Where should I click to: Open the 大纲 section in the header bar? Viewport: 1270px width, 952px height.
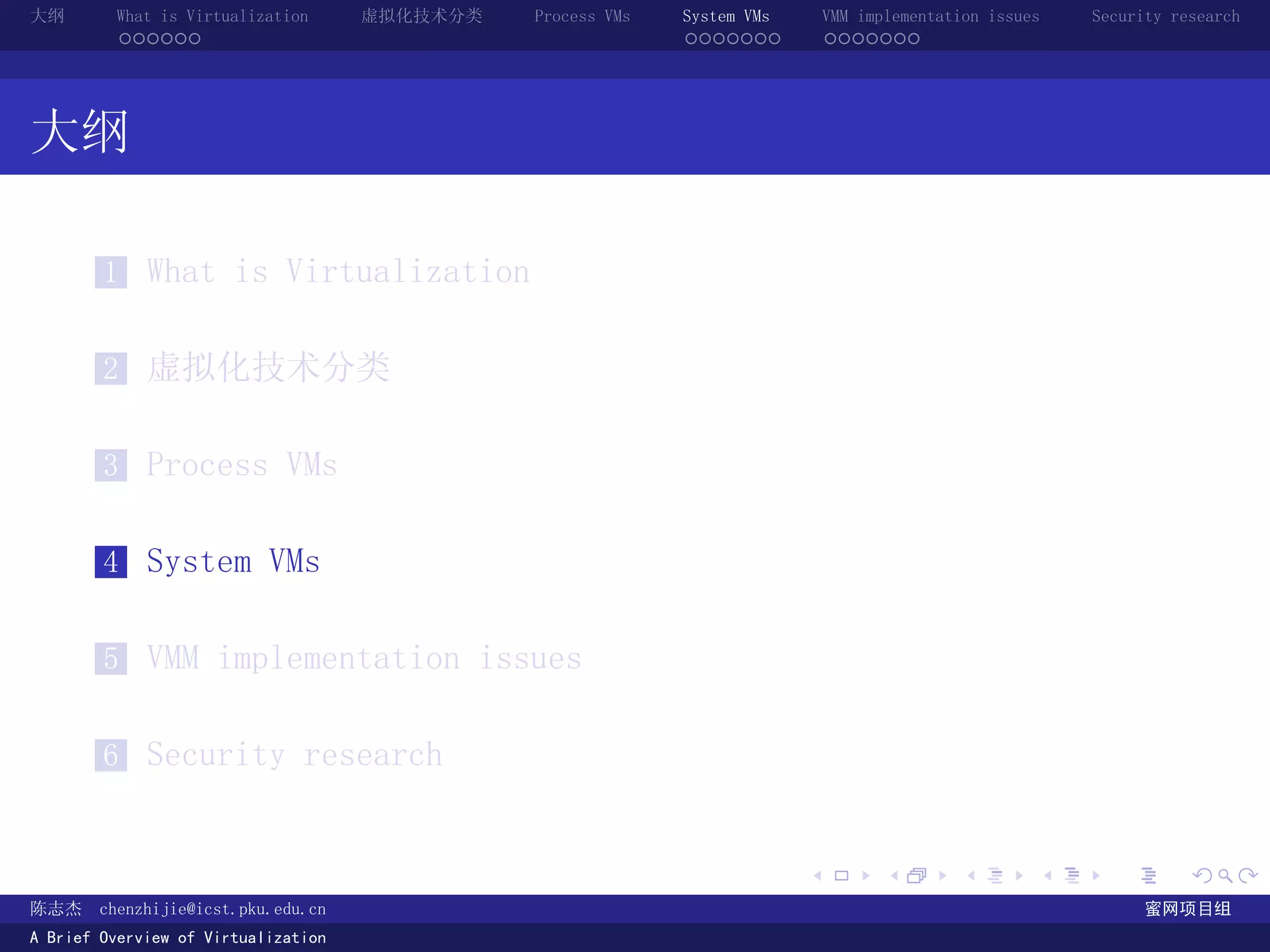click(x=47, y=15)
